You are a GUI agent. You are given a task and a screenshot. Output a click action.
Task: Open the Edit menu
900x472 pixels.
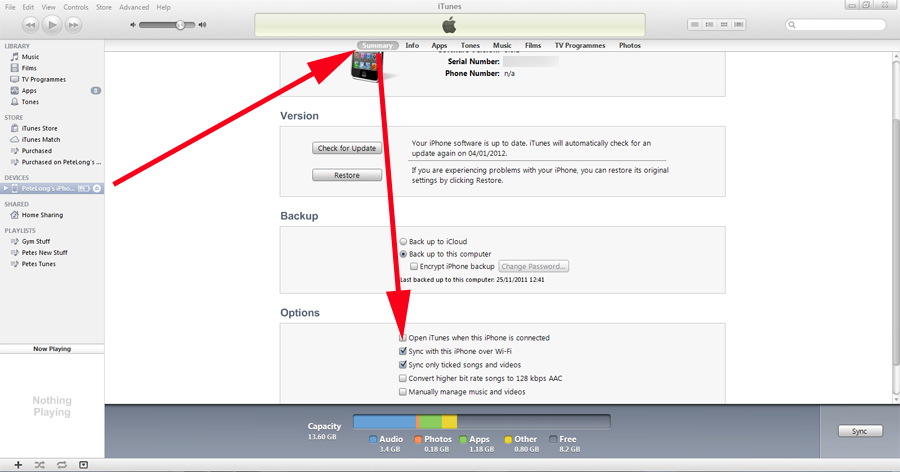pos(28,7)
